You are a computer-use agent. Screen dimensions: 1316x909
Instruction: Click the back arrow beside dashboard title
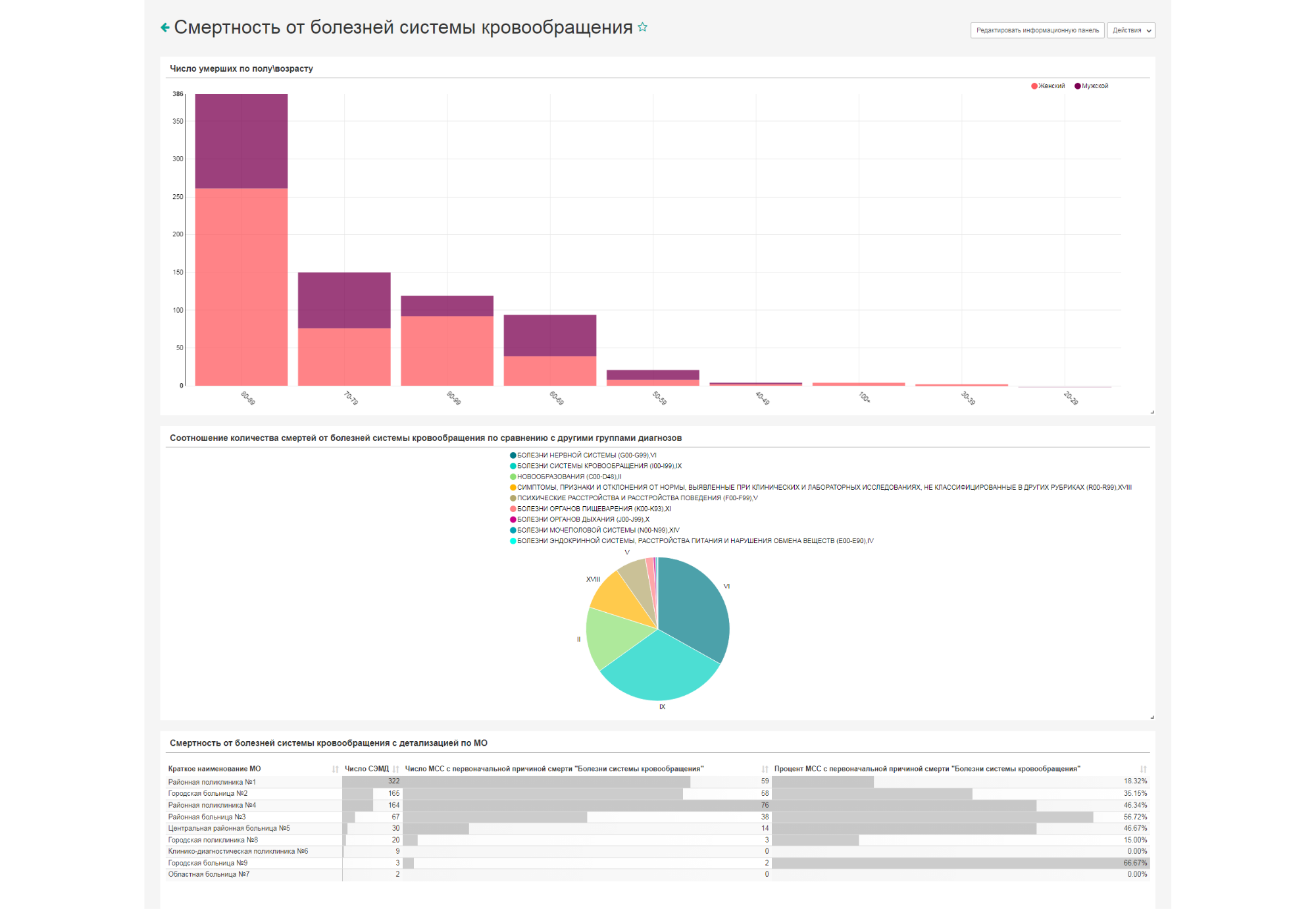165,28
